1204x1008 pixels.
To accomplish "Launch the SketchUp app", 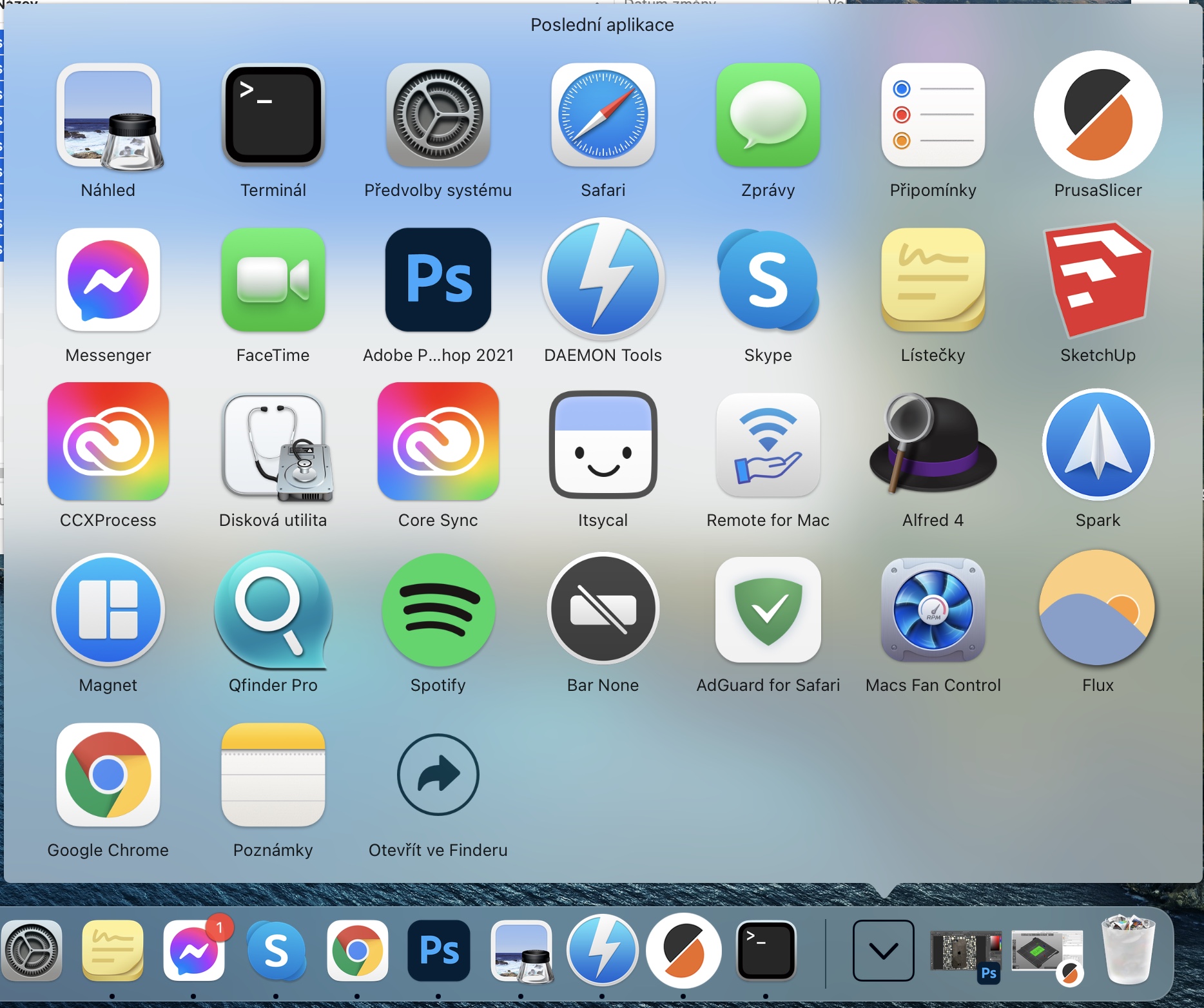I will click(x=1098, y=280).
